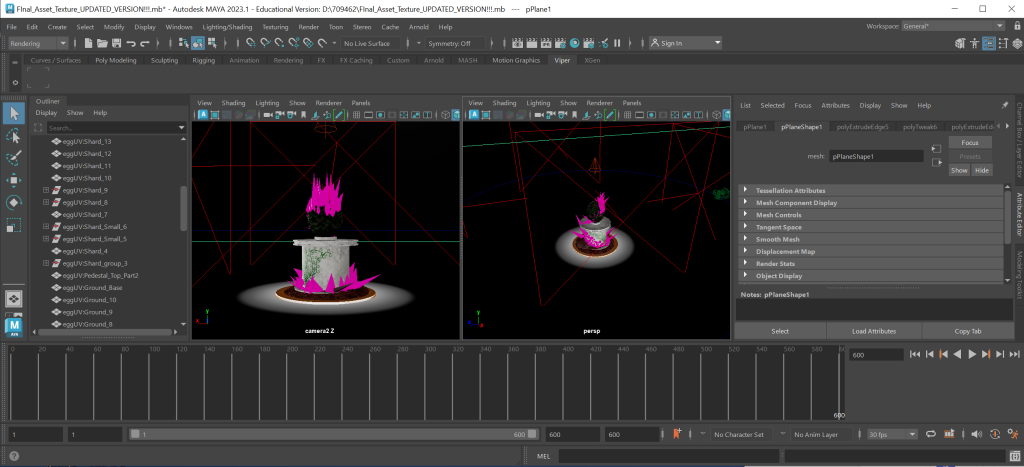This screenshot has width=1024, height=467.
Task: Select the arrow Select tool
Action: click(14, 113)
